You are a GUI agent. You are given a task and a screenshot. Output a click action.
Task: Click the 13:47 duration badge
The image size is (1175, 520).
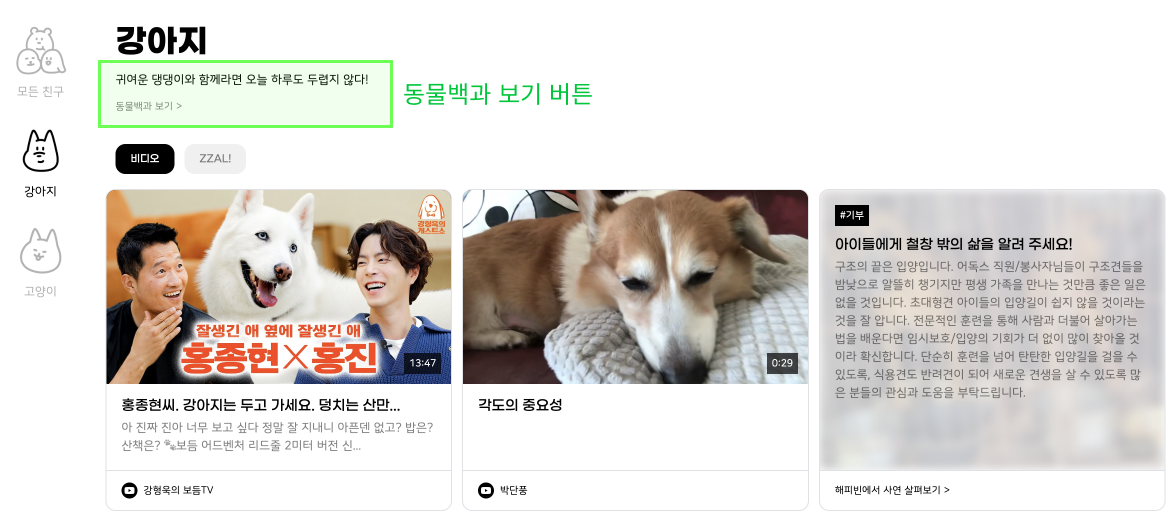pyautogui.click(x=423, y=363)
